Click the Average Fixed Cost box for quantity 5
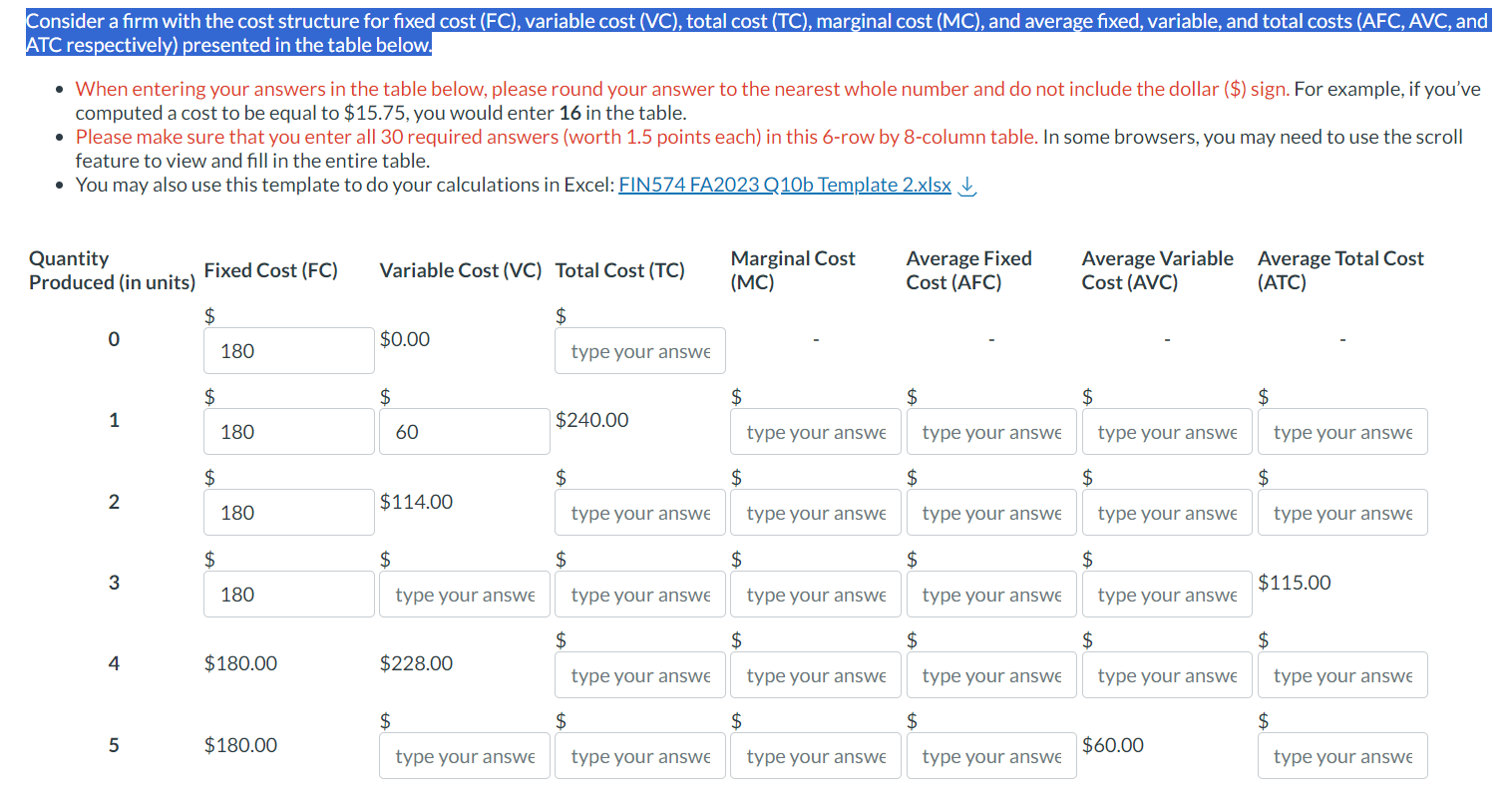The width and height of the screenshot is (1512, 812). pyautogui.click(x=990, y=755)
